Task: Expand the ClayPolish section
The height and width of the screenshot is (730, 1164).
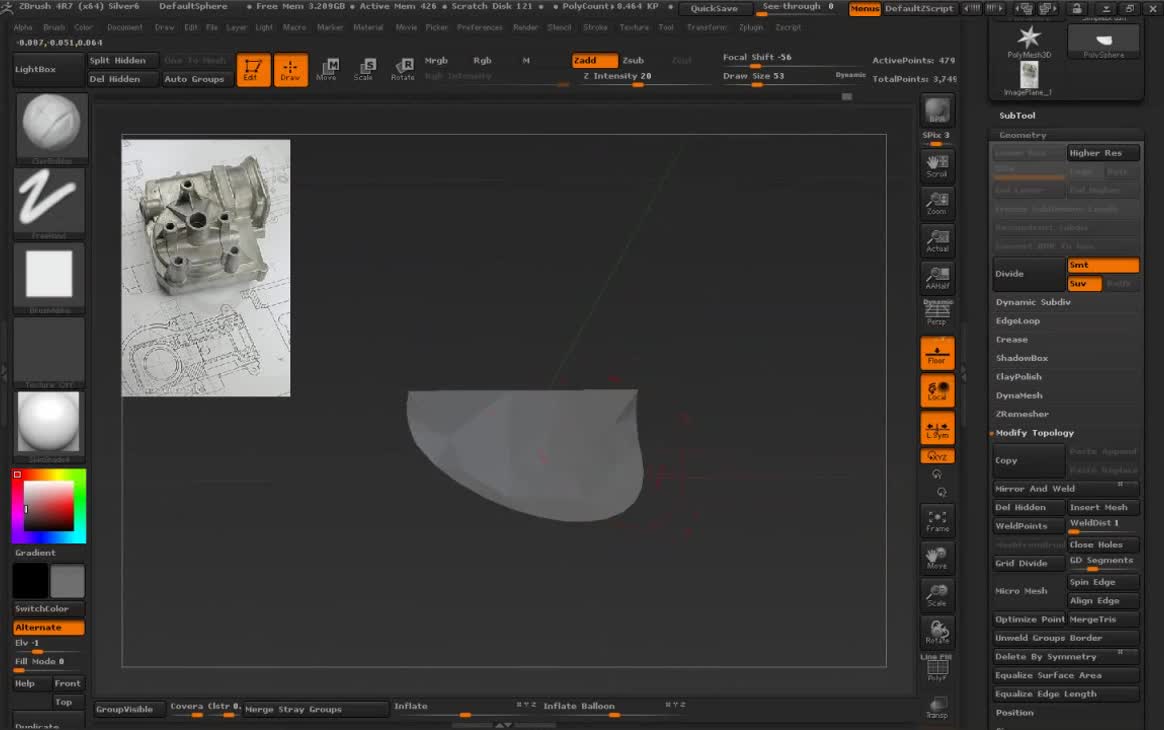Action: pyautogui.click(x=1018, y=377)
